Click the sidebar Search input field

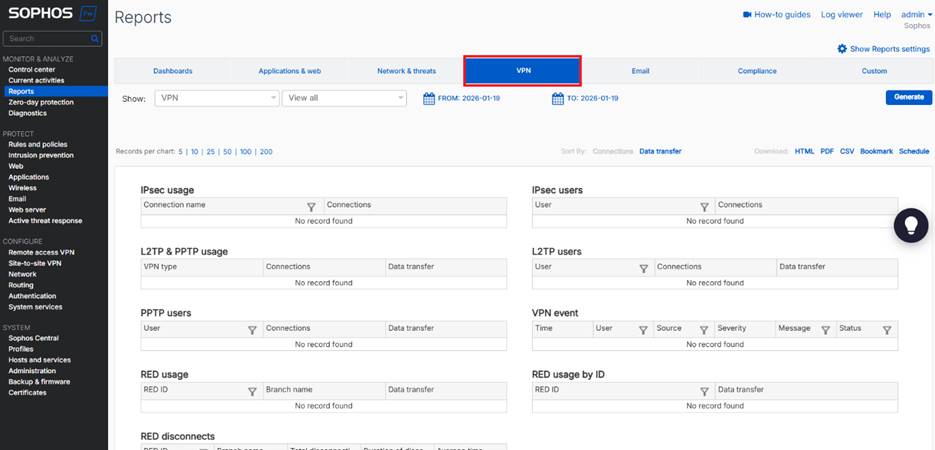[x=48, y=39]
